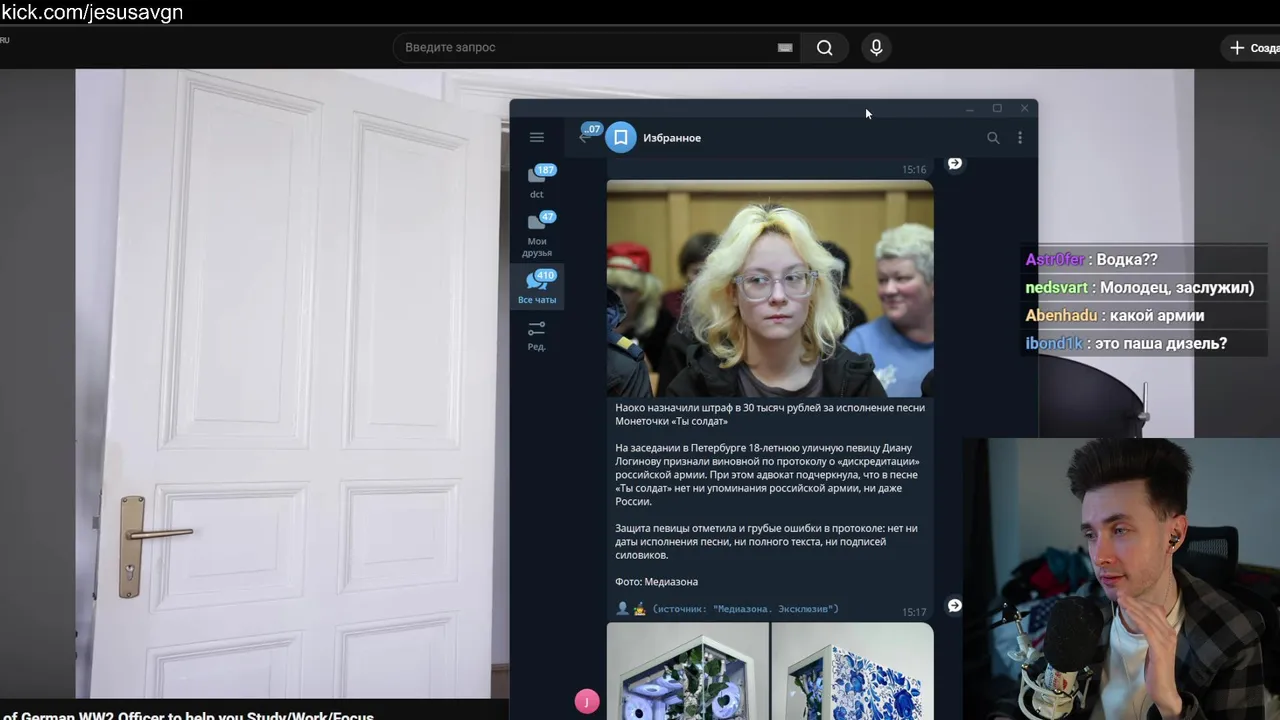This screenshot has height=720, width=1280.
Task: Select the dct chat folder
Action: point(538,181)
